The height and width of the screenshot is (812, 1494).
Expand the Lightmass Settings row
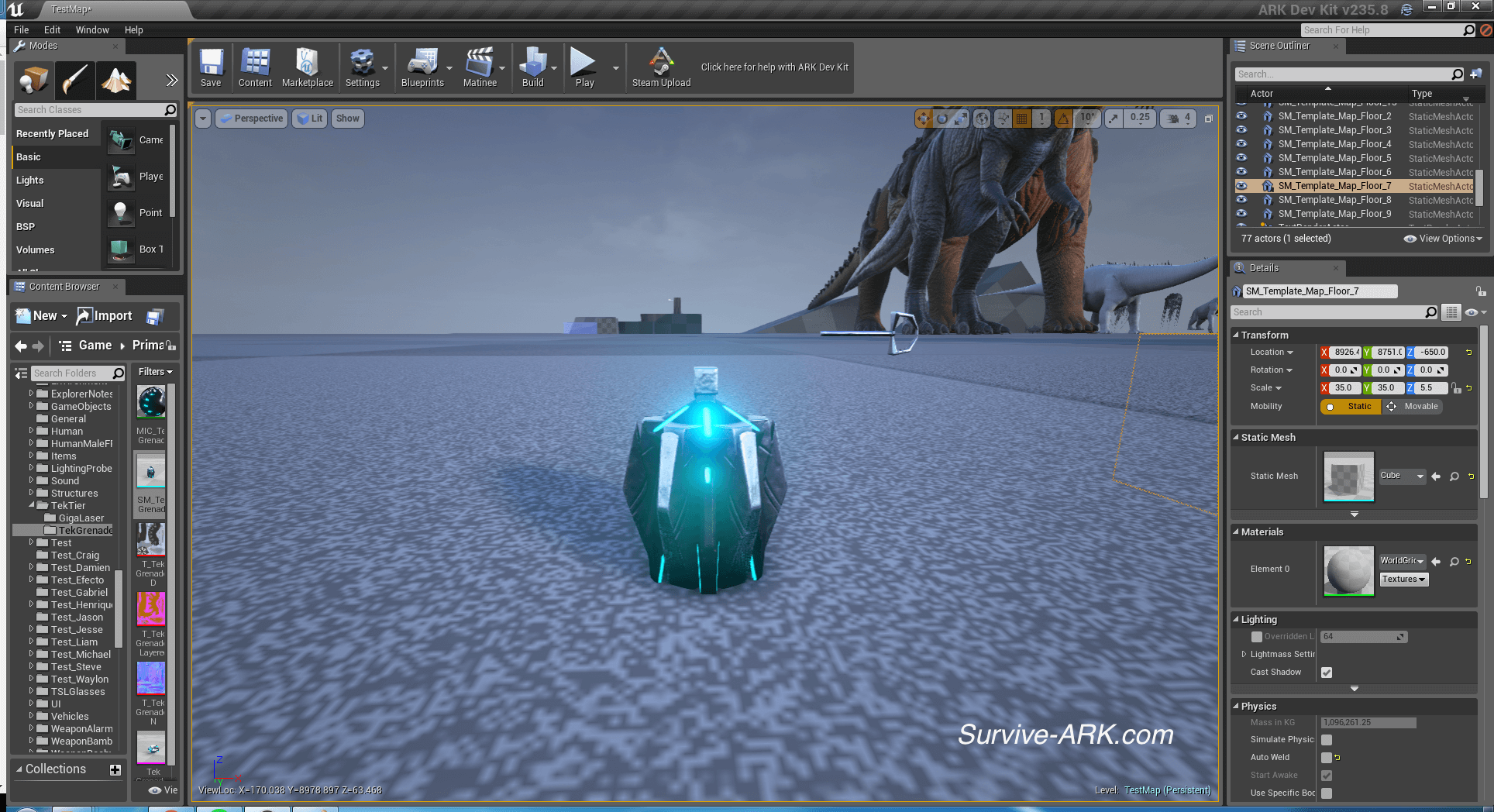click(x=1244, y=655)
